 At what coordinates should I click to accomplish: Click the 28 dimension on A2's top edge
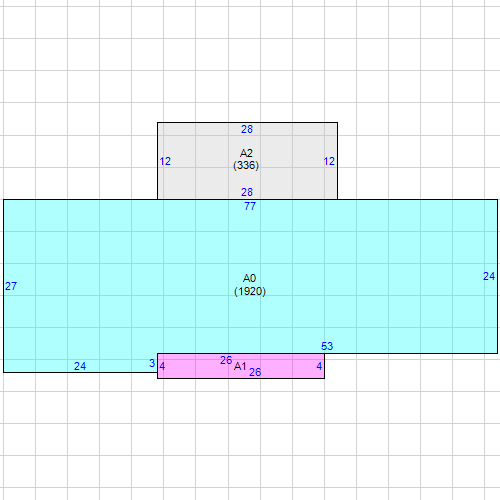[247, 129]
